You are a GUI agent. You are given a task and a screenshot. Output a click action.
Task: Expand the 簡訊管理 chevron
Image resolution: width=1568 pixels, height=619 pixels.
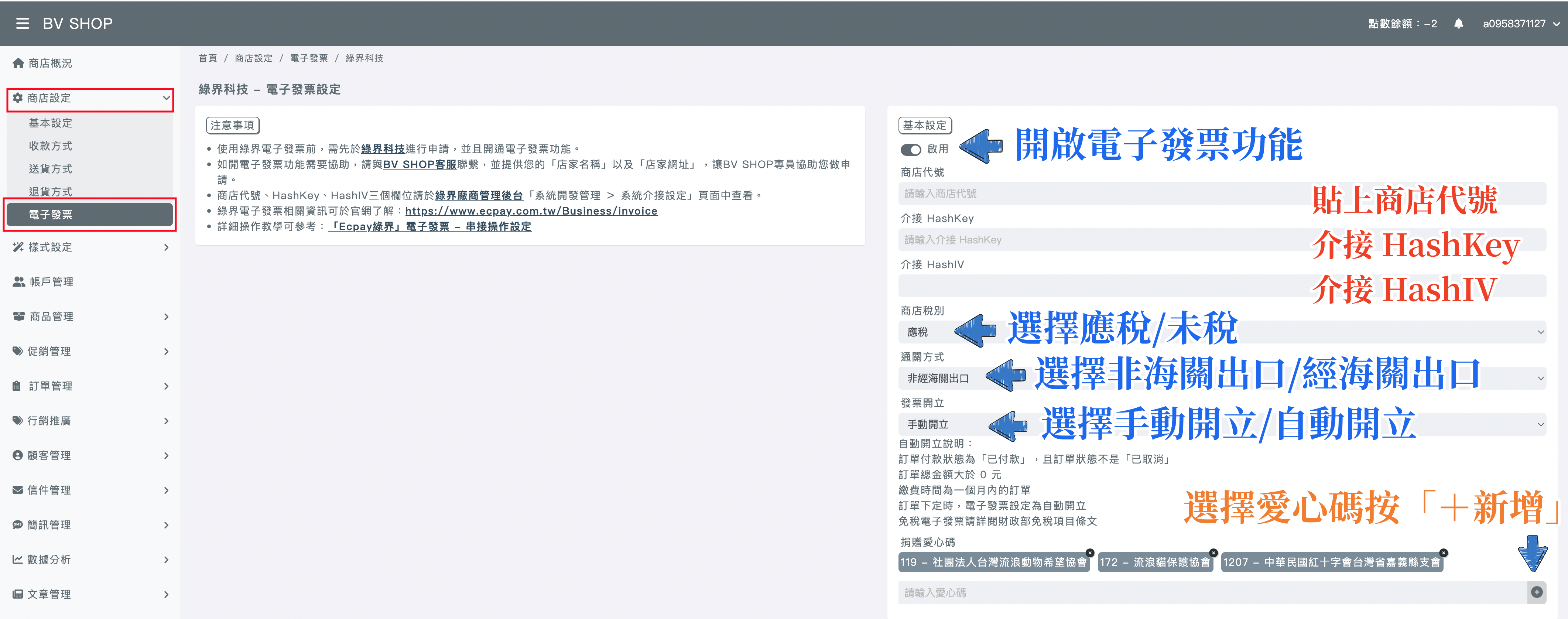pyautogui.click(x=166, y=525)
